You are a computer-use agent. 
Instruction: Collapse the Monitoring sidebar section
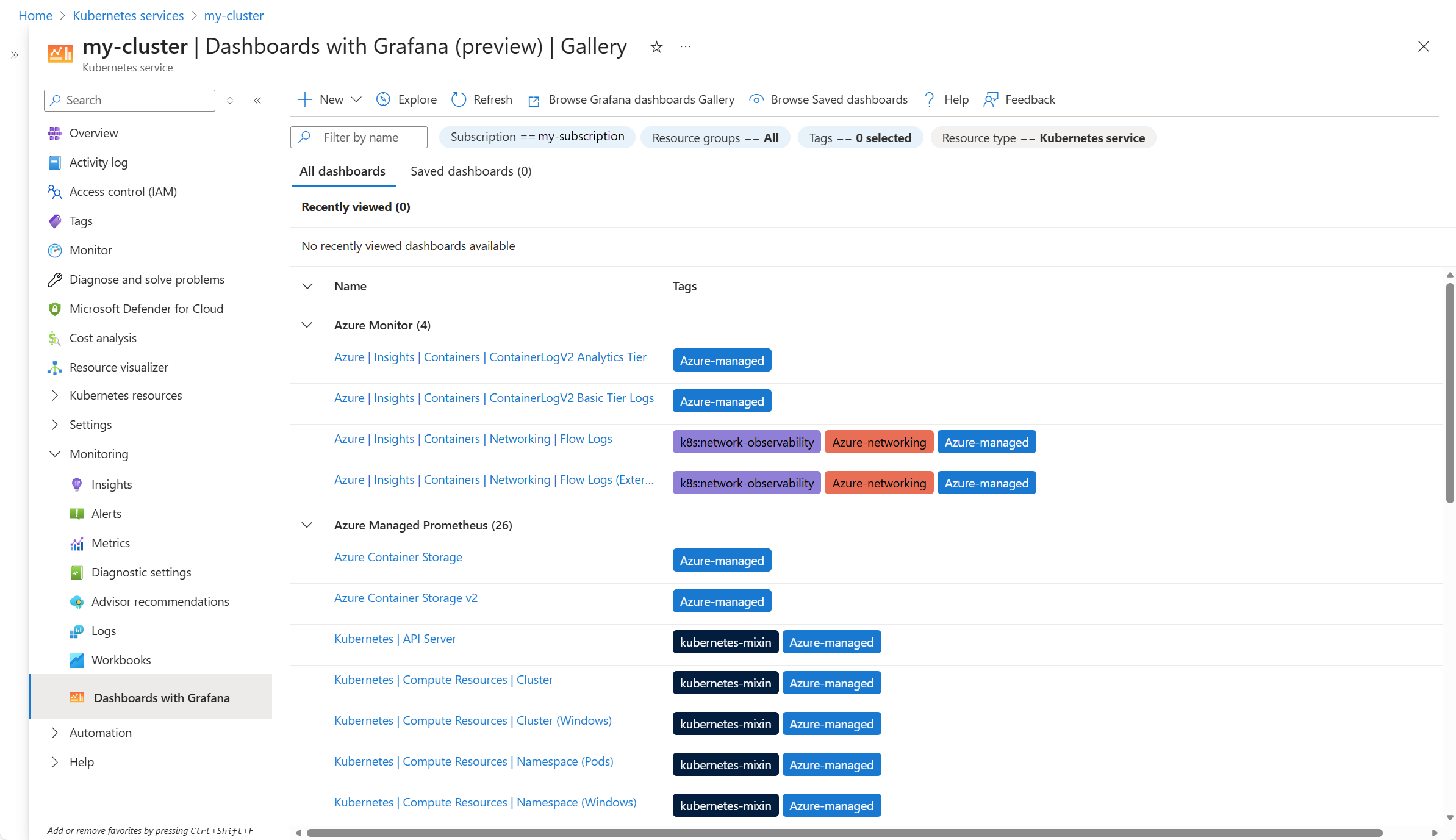55,454
